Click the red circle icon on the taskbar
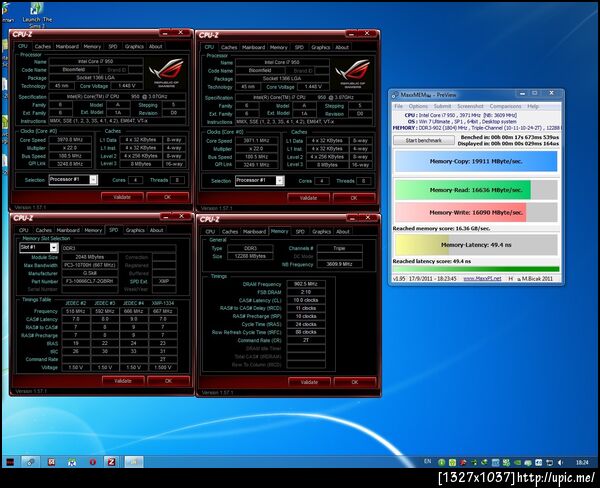Image resolution: width=600 pixels, height=488 pixels. pos(92,462)
